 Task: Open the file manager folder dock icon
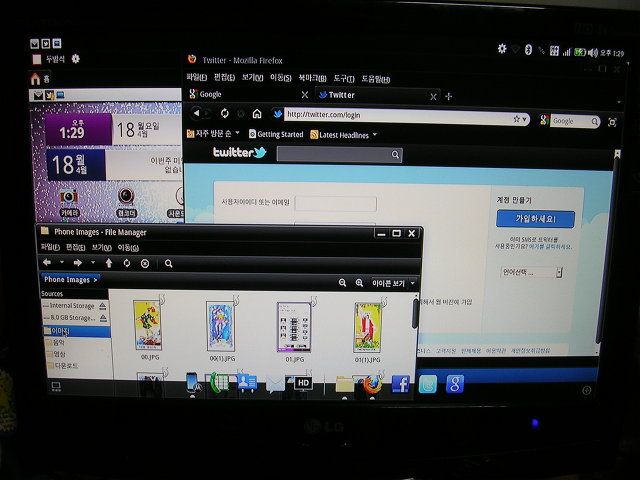pos(344,384)
